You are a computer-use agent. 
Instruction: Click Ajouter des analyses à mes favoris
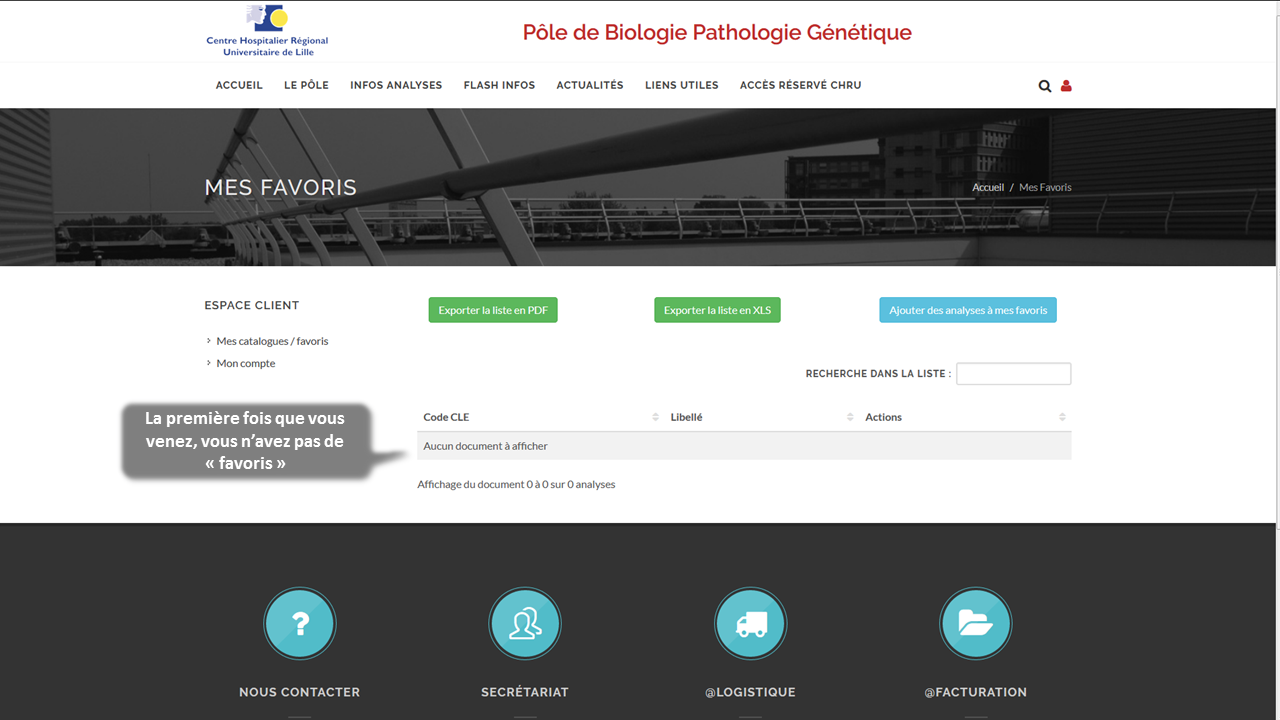[x=968, y=310]
